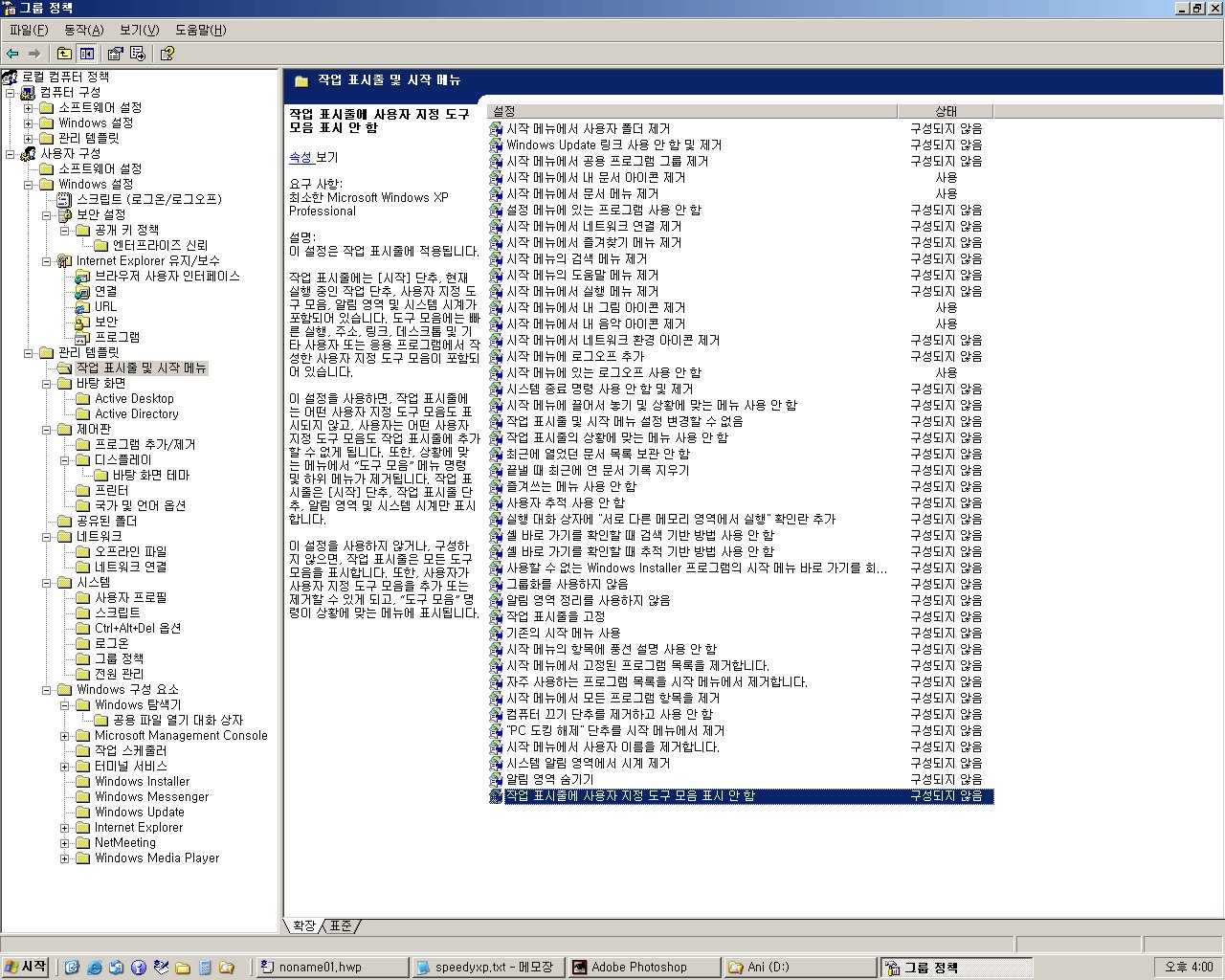Expand the Microsoft Management Console node
Screen dimensions: 1225x980
pyautogui.click(x=65, y=735)
